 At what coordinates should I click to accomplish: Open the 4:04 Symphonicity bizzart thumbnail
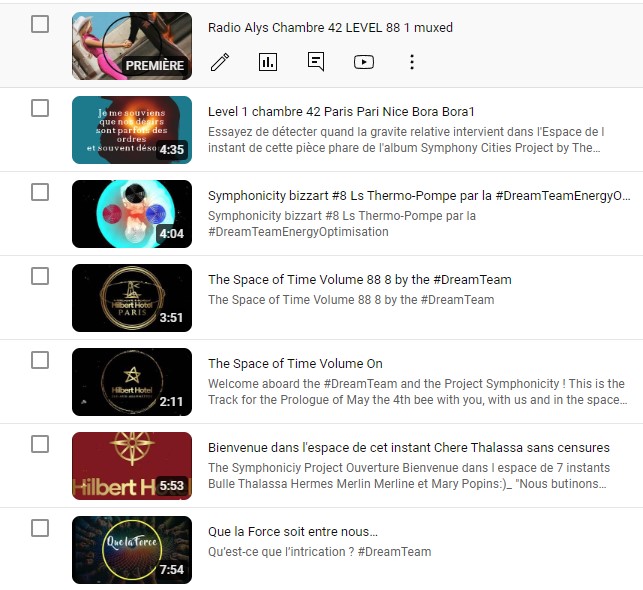(132, 214)
